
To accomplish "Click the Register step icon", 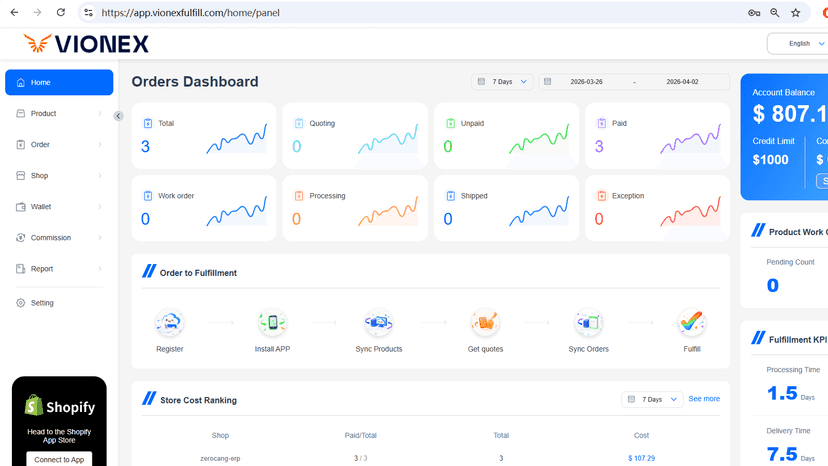I will [170, 322].
